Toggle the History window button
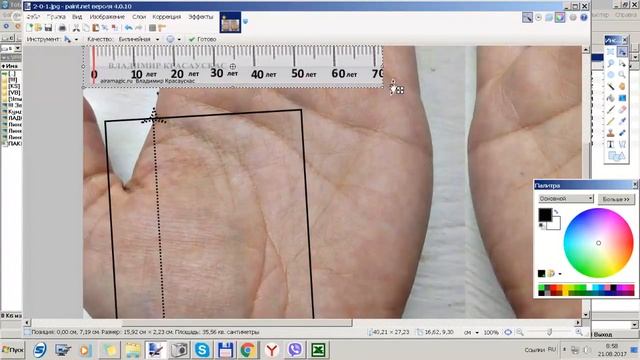 538,18
